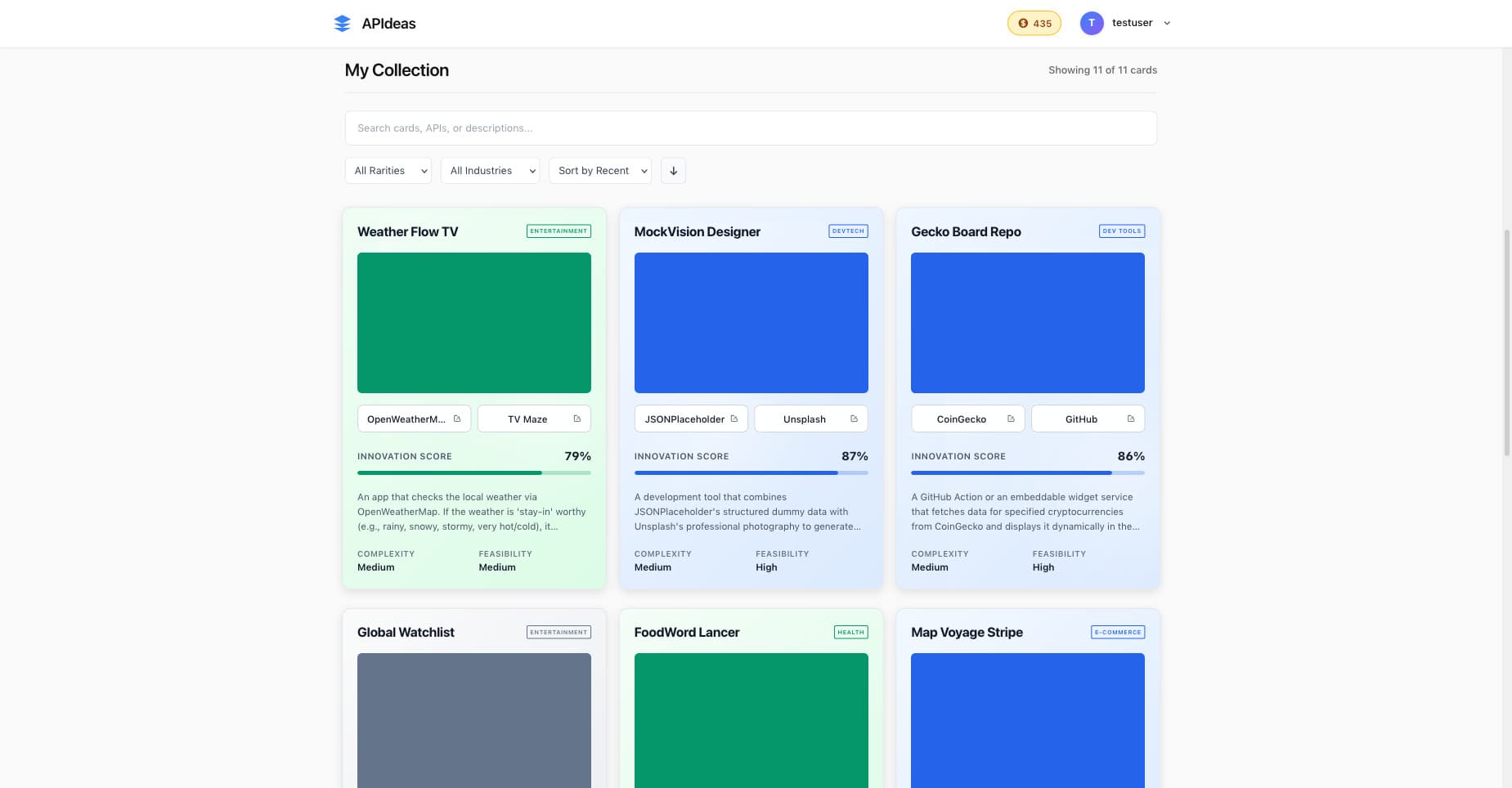Click the APIdeas stacked-layers logo icon

342,24
